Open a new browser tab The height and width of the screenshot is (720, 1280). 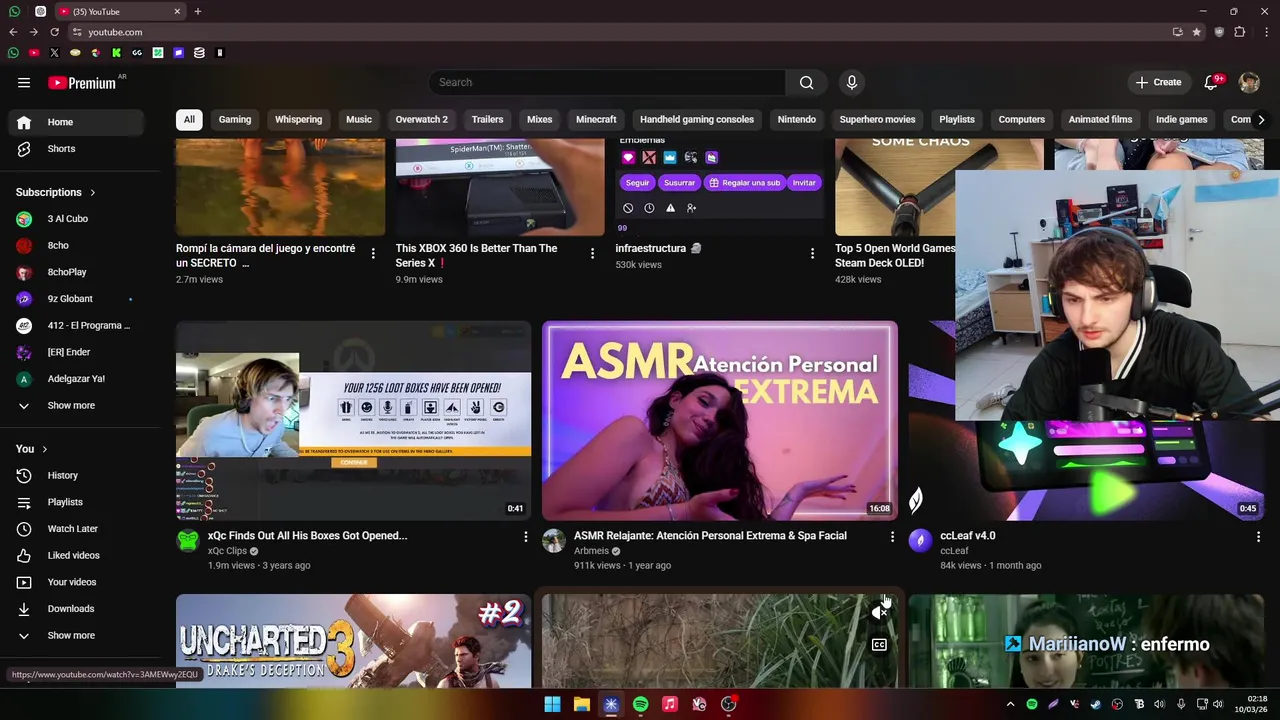[198, 11]
